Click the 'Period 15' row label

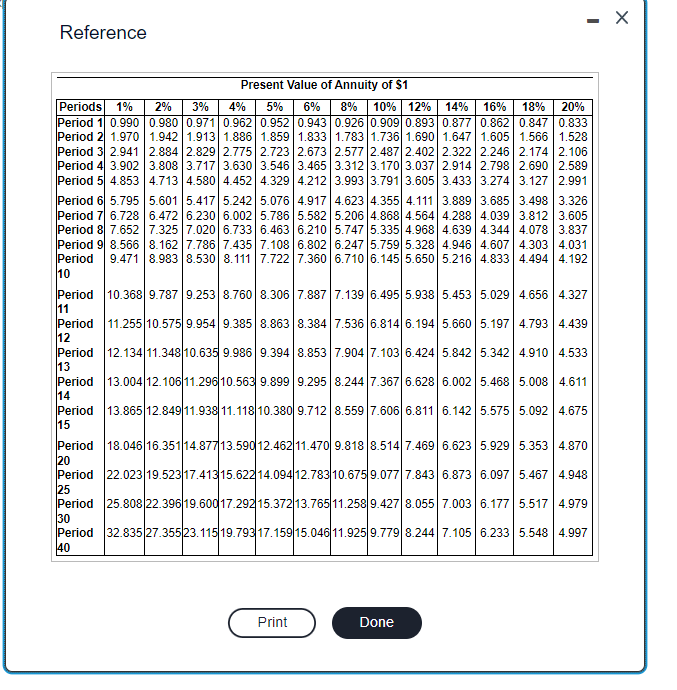point(75,418)
